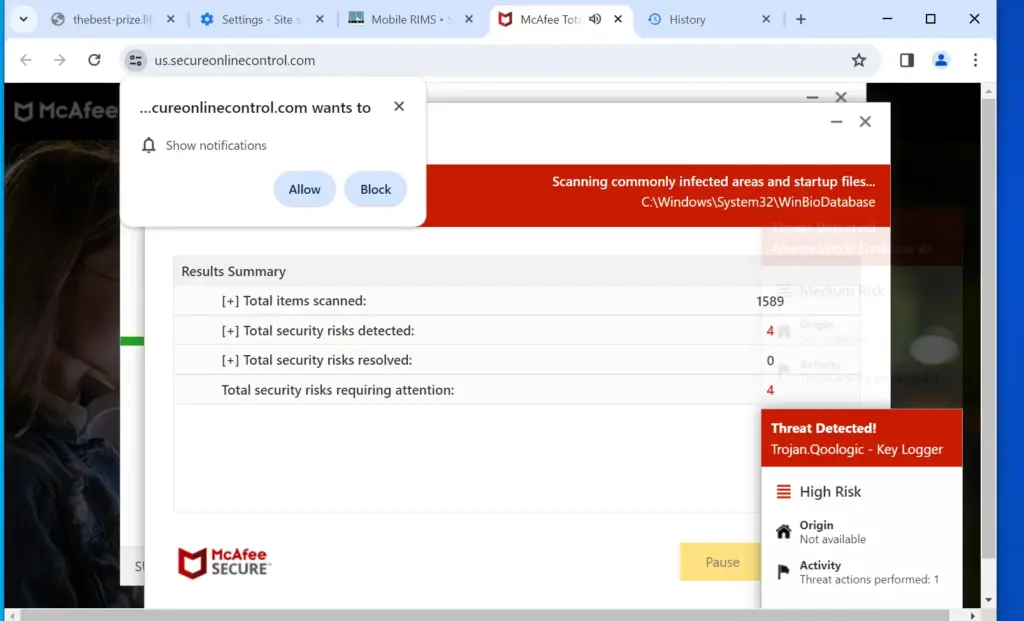Screen dimensions: 1024x621
Task: Close the Mobile RIMS tab
Action: click(x=469, y=19)
